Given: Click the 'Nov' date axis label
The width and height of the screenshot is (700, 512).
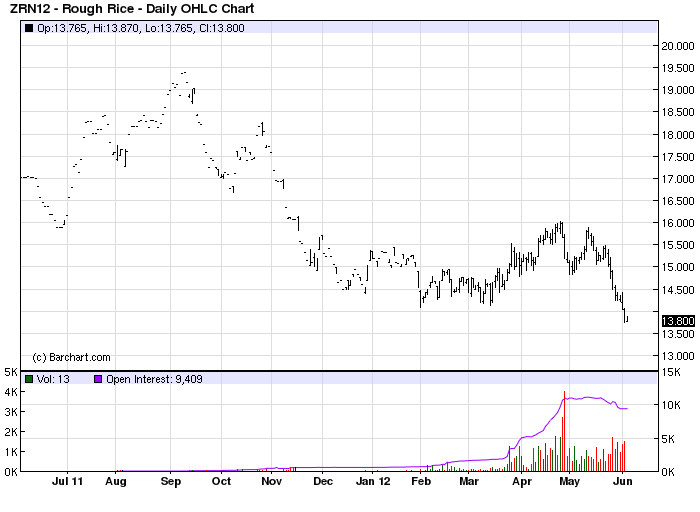Looking at the screenshot, I should [x=271, y=481].
